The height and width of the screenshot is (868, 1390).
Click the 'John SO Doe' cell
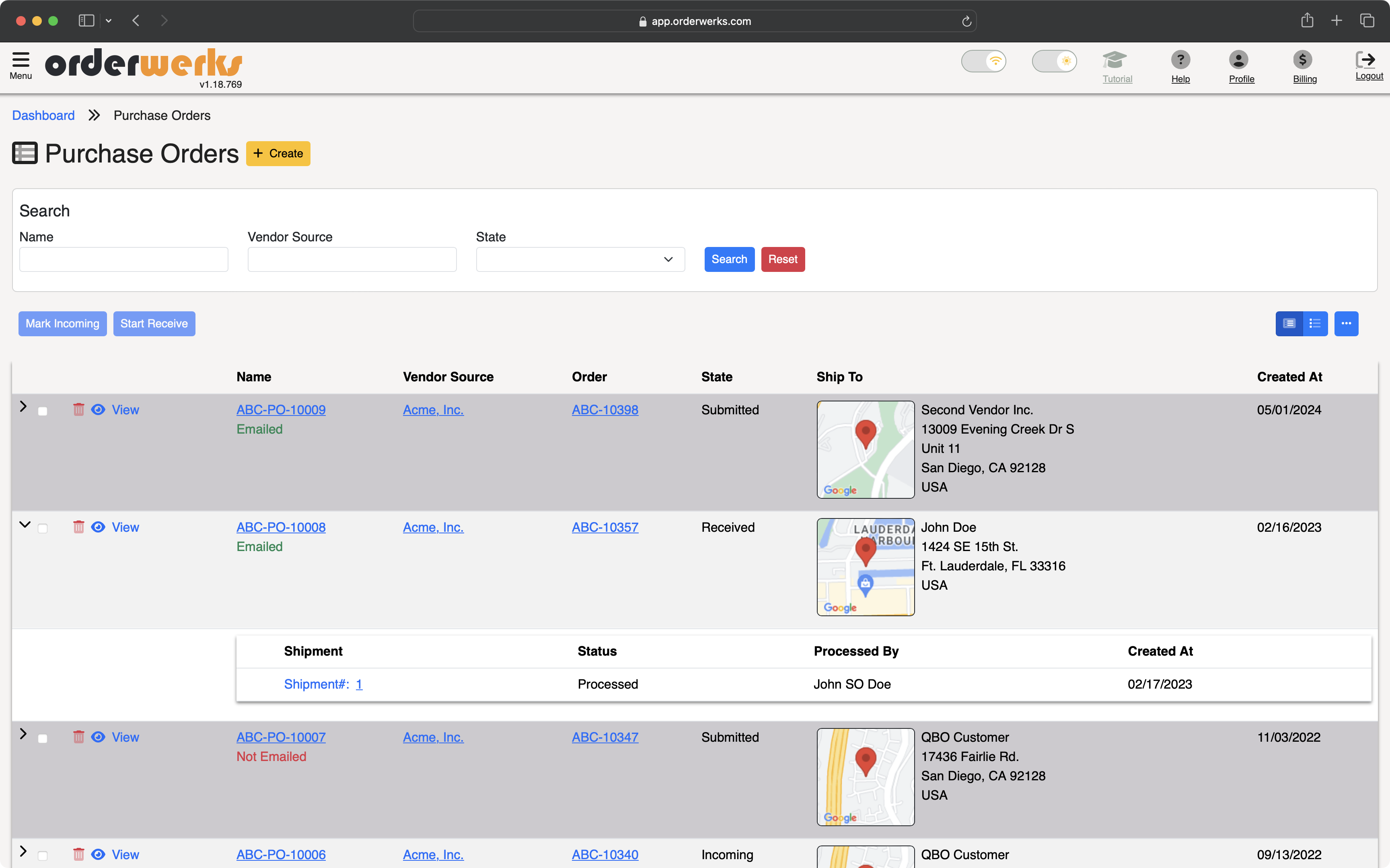point(852,684)
